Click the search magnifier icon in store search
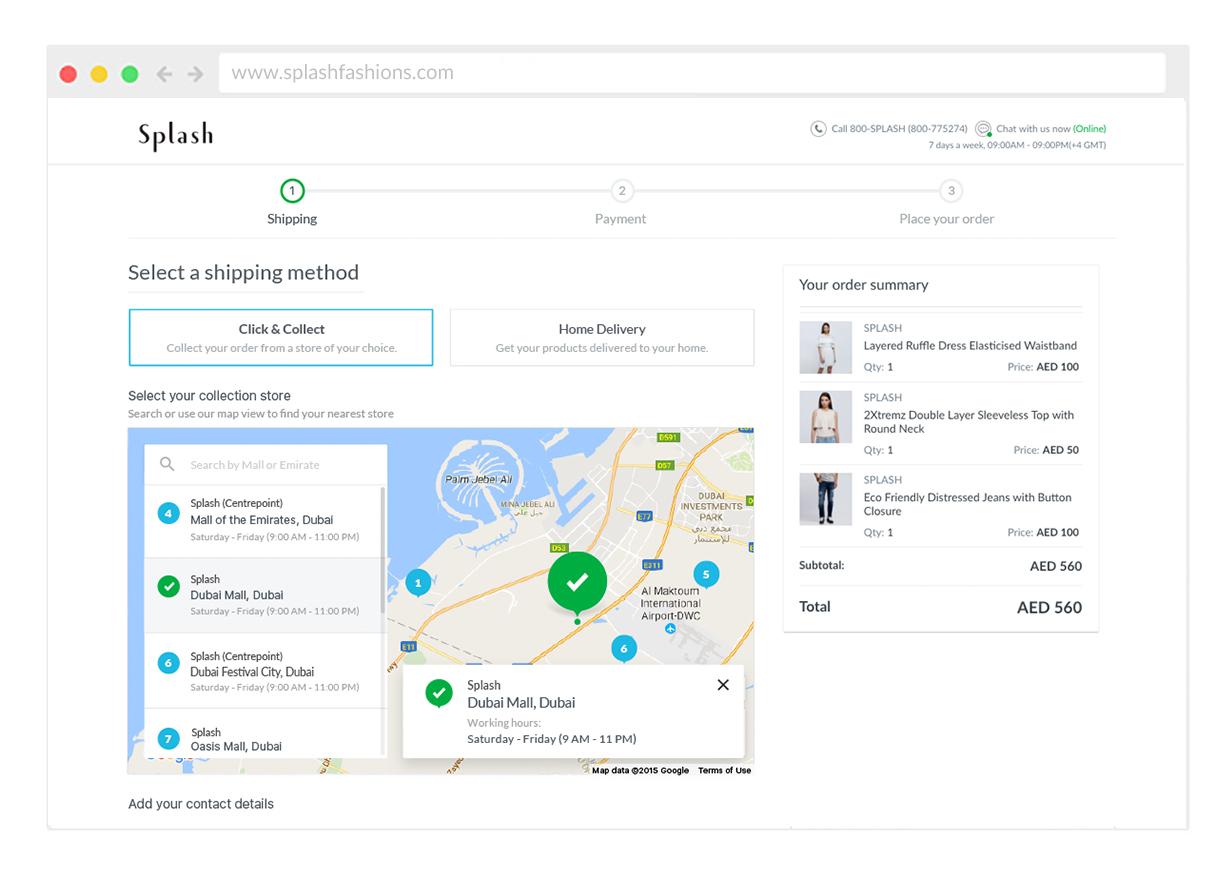1224x880 pixels. coord(168,464)
